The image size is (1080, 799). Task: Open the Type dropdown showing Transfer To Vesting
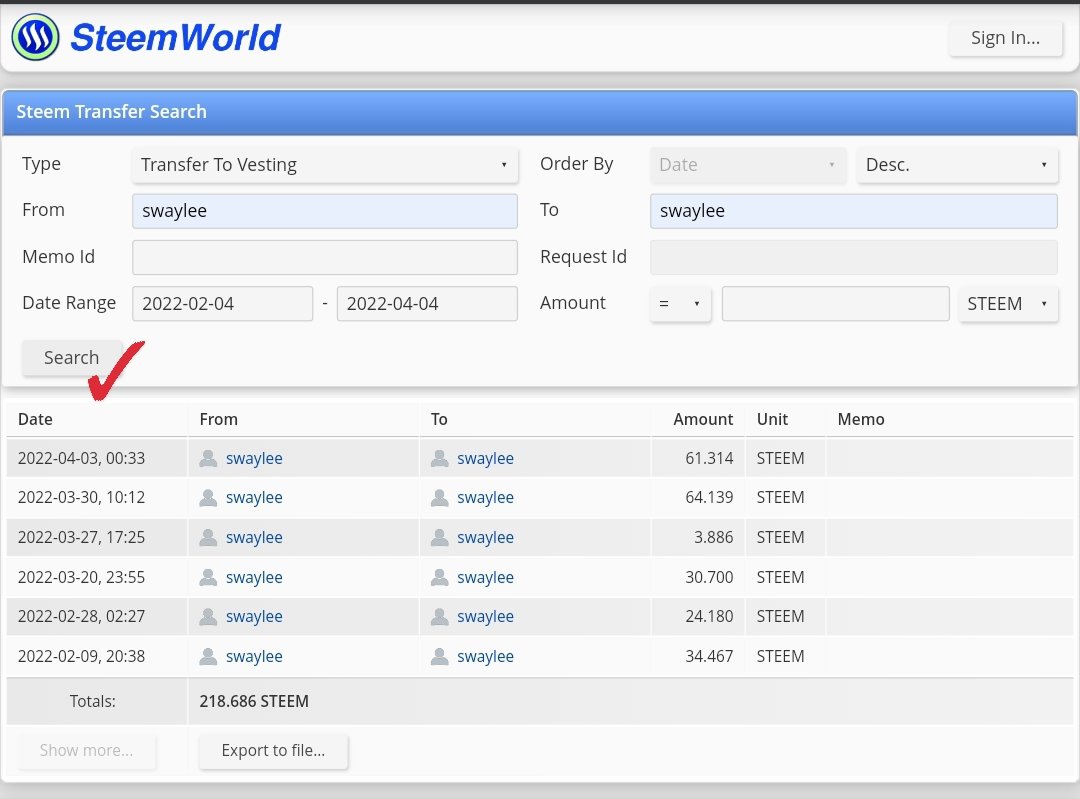pos(324,165)
